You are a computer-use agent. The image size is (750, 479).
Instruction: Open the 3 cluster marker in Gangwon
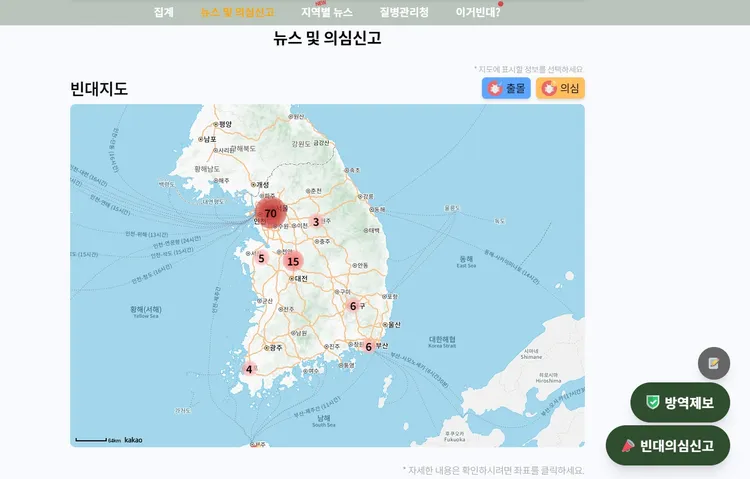pos(316,222)
